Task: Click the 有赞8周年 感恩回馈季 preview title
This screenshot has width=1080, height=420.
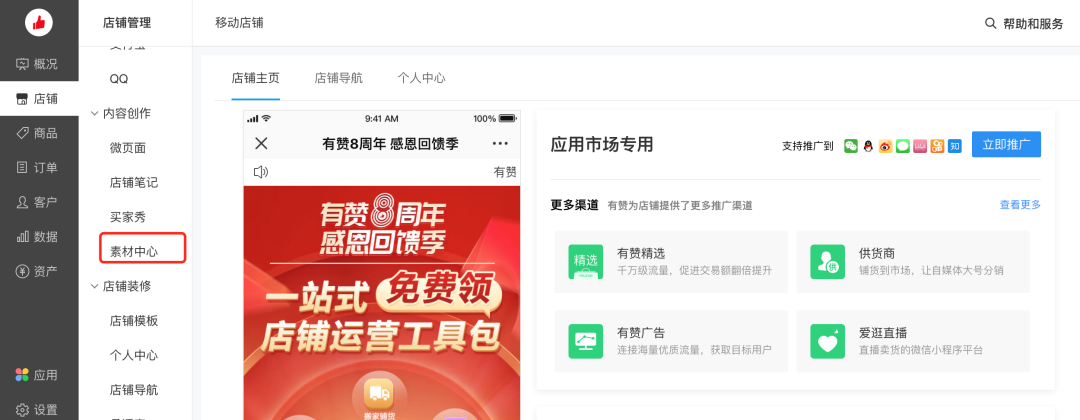Action: click(390, 144)
